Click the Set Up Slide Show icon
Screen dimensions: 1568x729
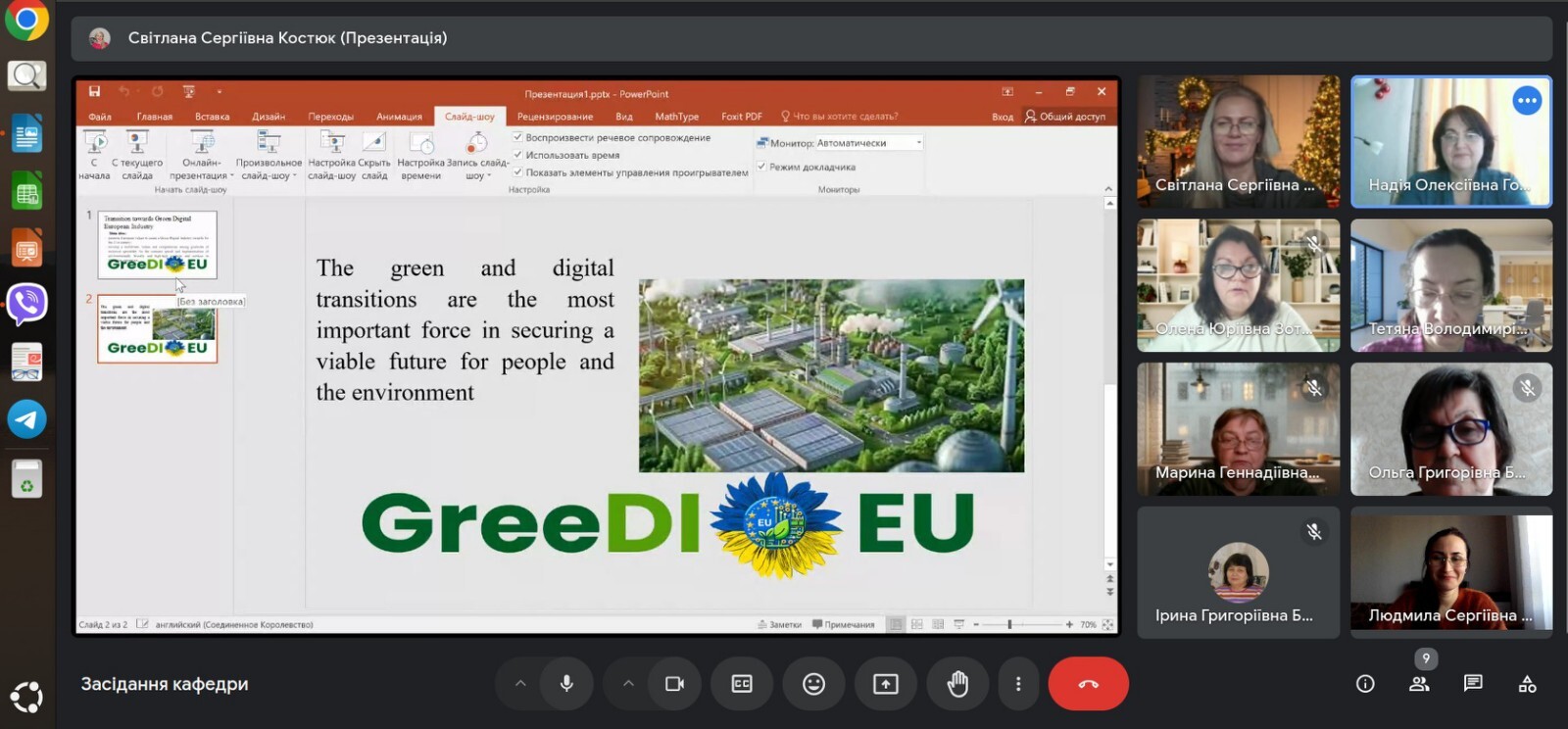332,155
